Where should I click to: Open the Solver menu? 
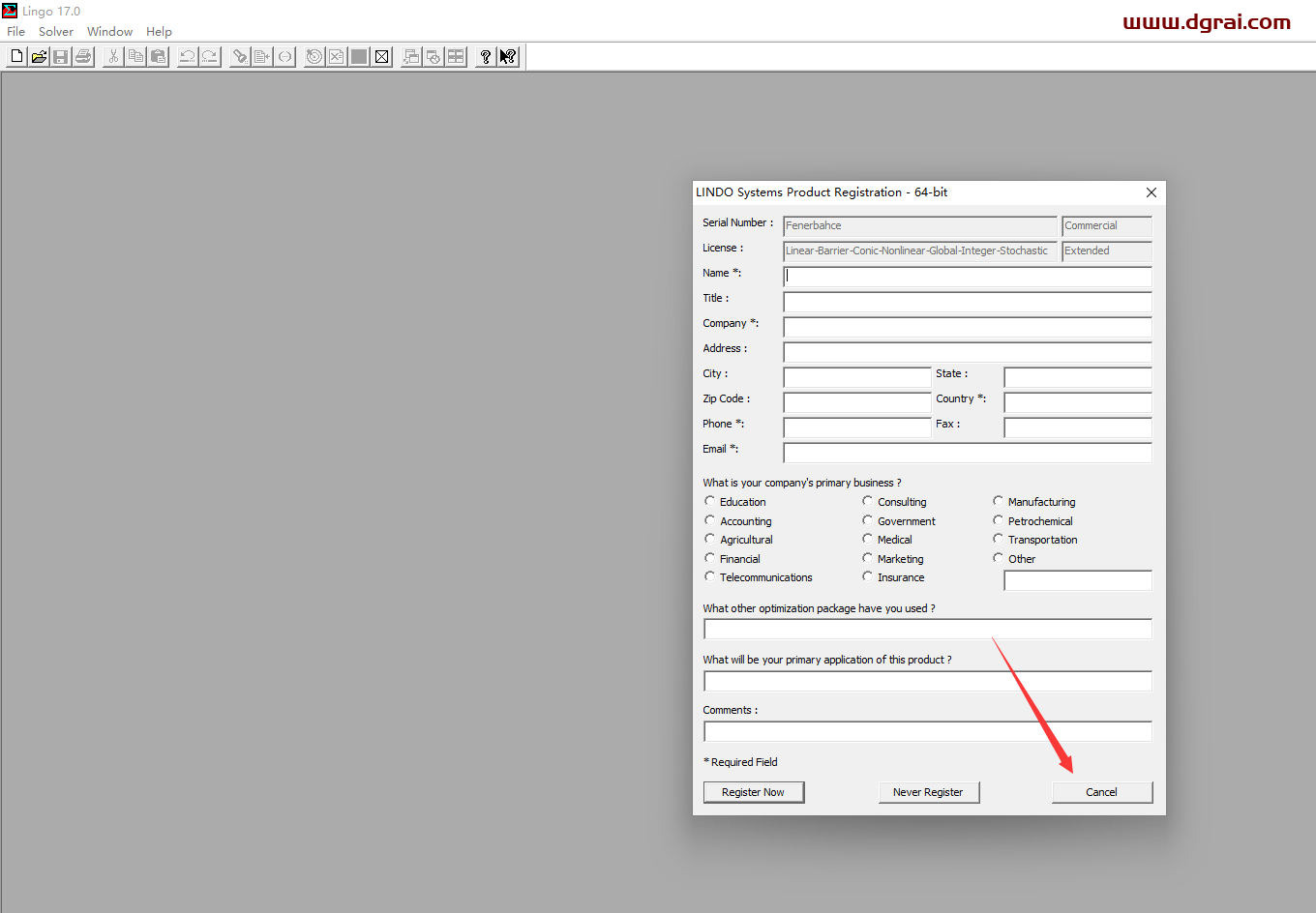[56, 32]
